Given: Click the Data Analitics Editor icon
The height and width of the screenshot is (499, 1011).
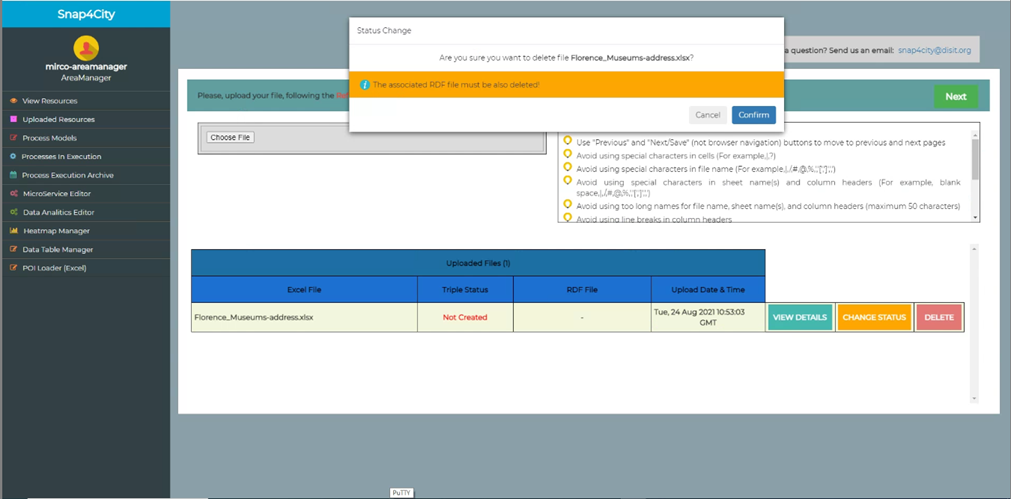Looking at the screenshot, I should pos(13,212).
